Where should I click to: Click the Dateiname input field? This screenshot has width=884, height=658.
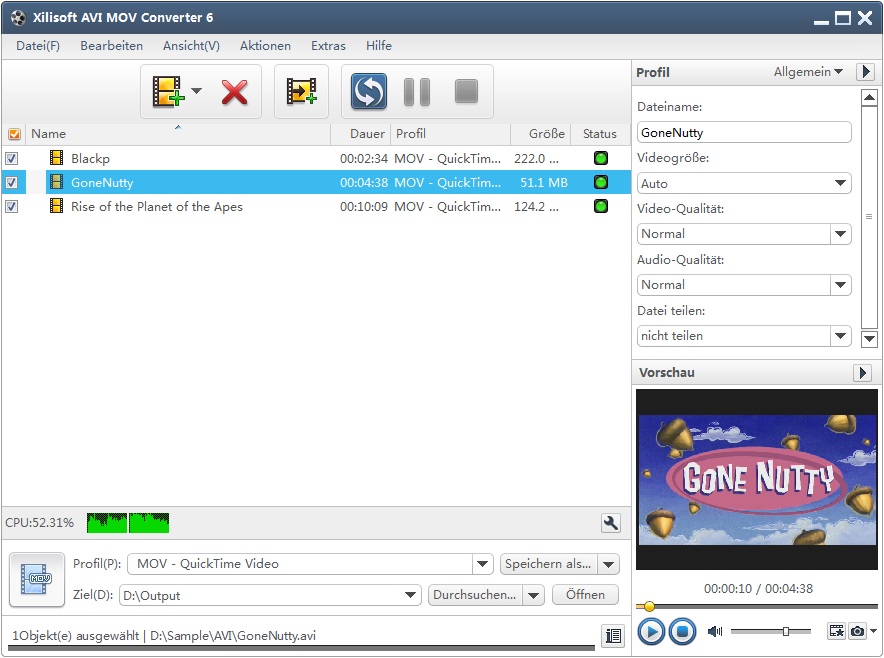pyautogui.click(x=744, y=133)
